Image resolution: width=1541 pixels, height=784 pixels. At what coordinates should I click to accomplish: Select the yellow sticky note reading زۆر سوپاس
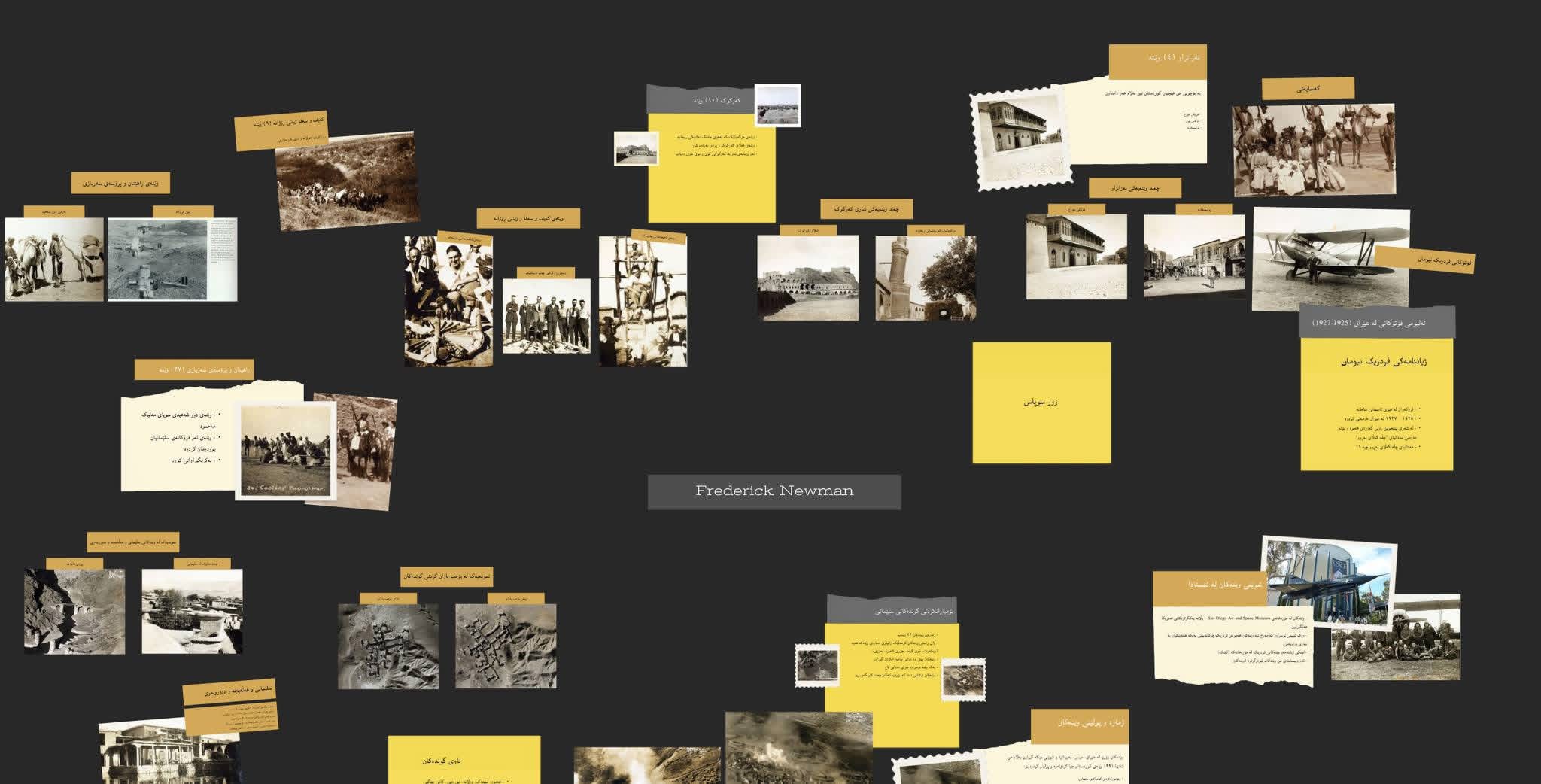coord(1041,403)
